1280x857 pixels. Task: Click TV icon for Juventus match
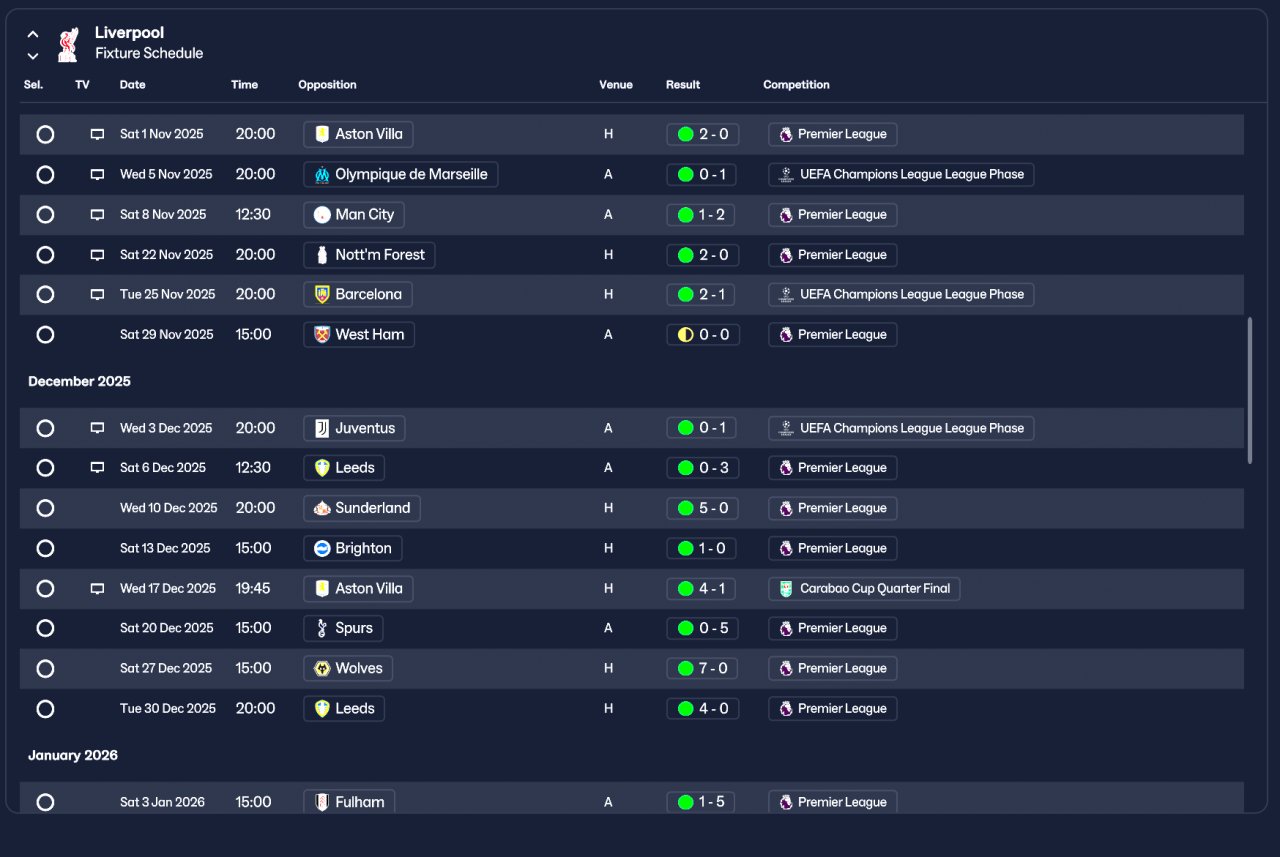point(97,428)
